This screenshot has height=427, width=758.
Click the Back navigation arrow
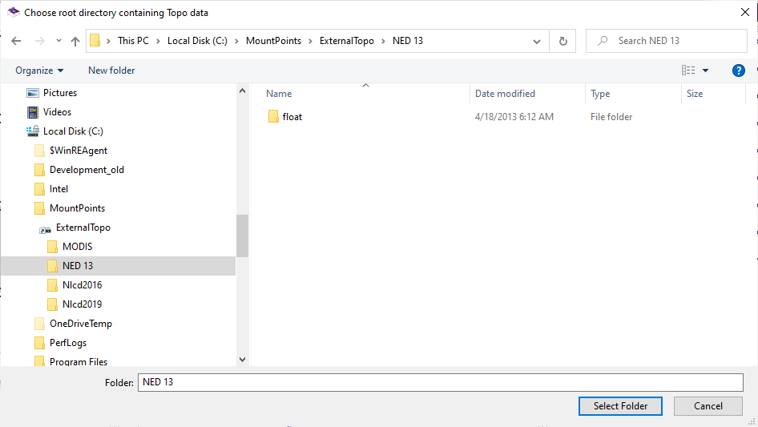(16, 41)
